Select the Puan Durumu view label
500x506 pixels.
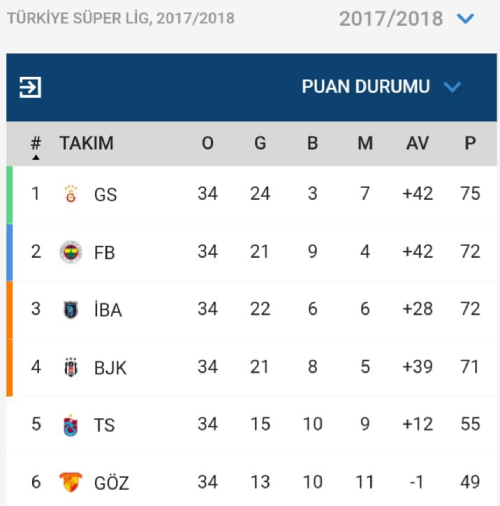click(366, 87)
